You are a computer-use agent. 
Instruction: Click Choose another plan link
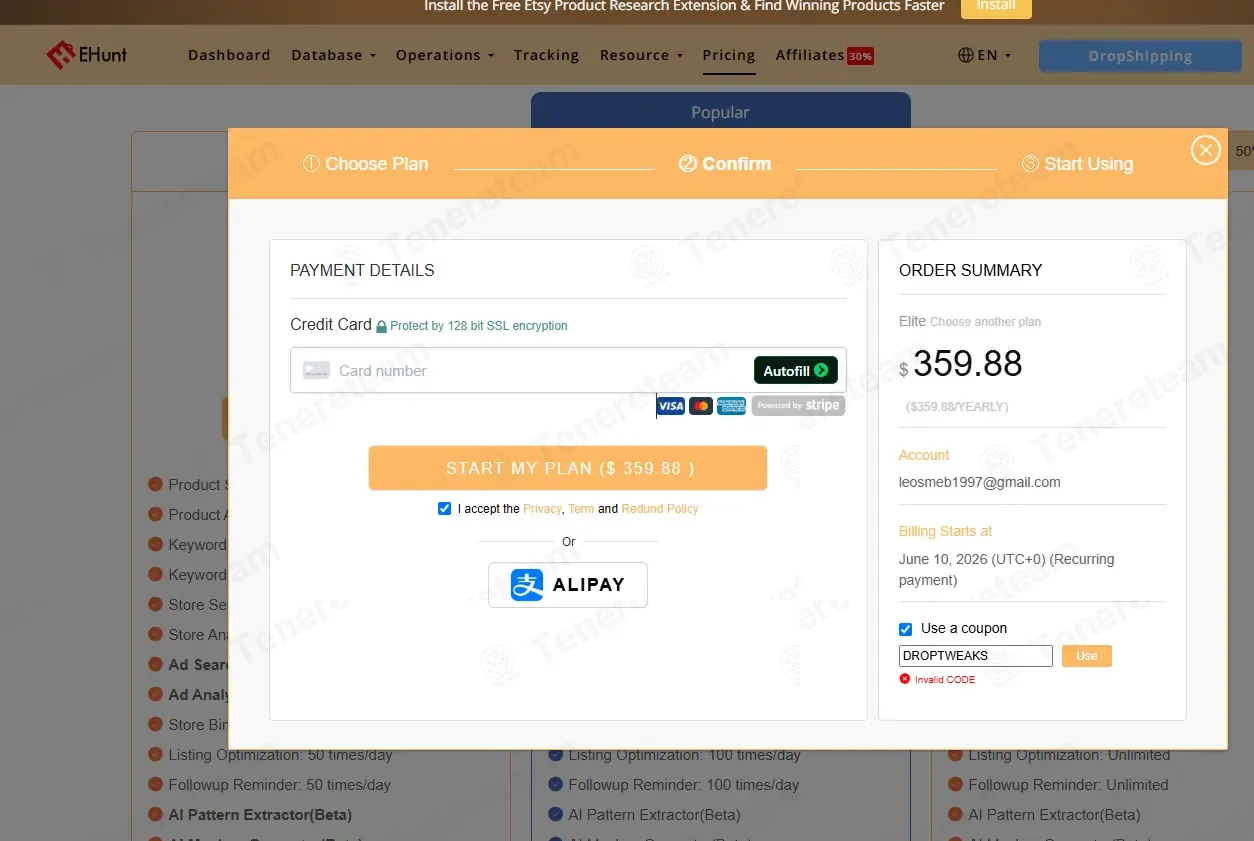pyautogui.click(x=985, y=322)
